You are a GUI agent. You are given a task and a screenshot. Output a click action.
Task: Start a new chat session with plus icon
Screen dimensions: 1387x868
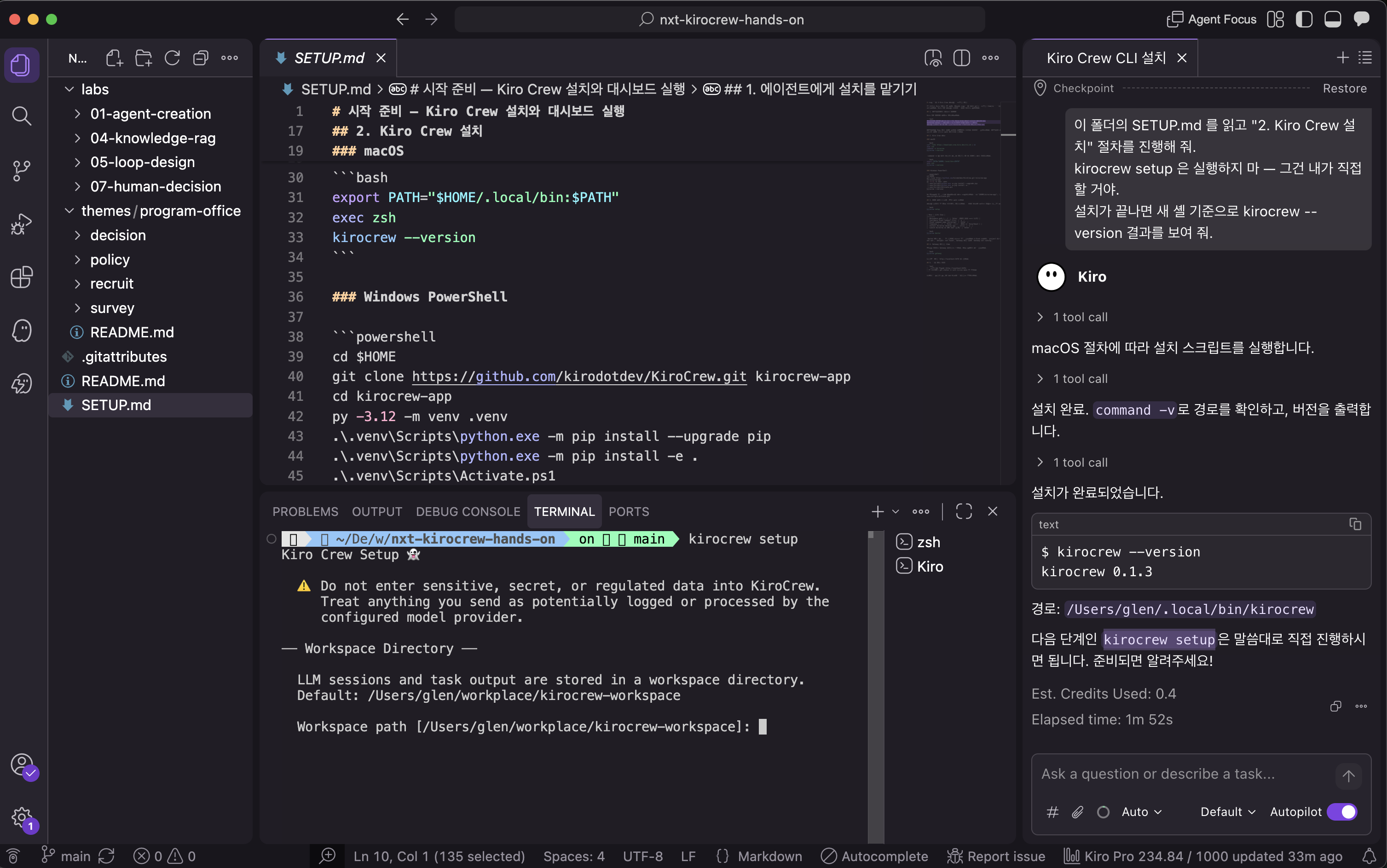pos(1342,58)
